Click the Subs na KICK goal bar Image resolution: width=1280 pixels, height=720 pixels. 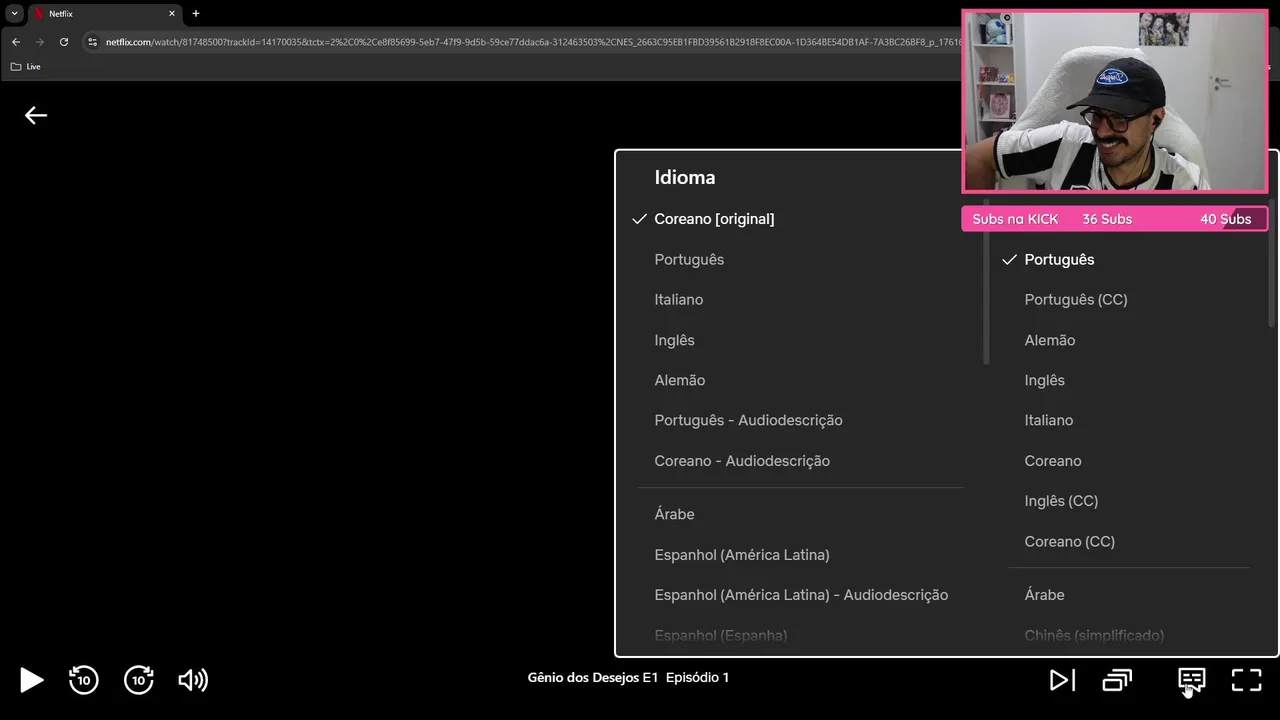click(x=1115, y=219)
